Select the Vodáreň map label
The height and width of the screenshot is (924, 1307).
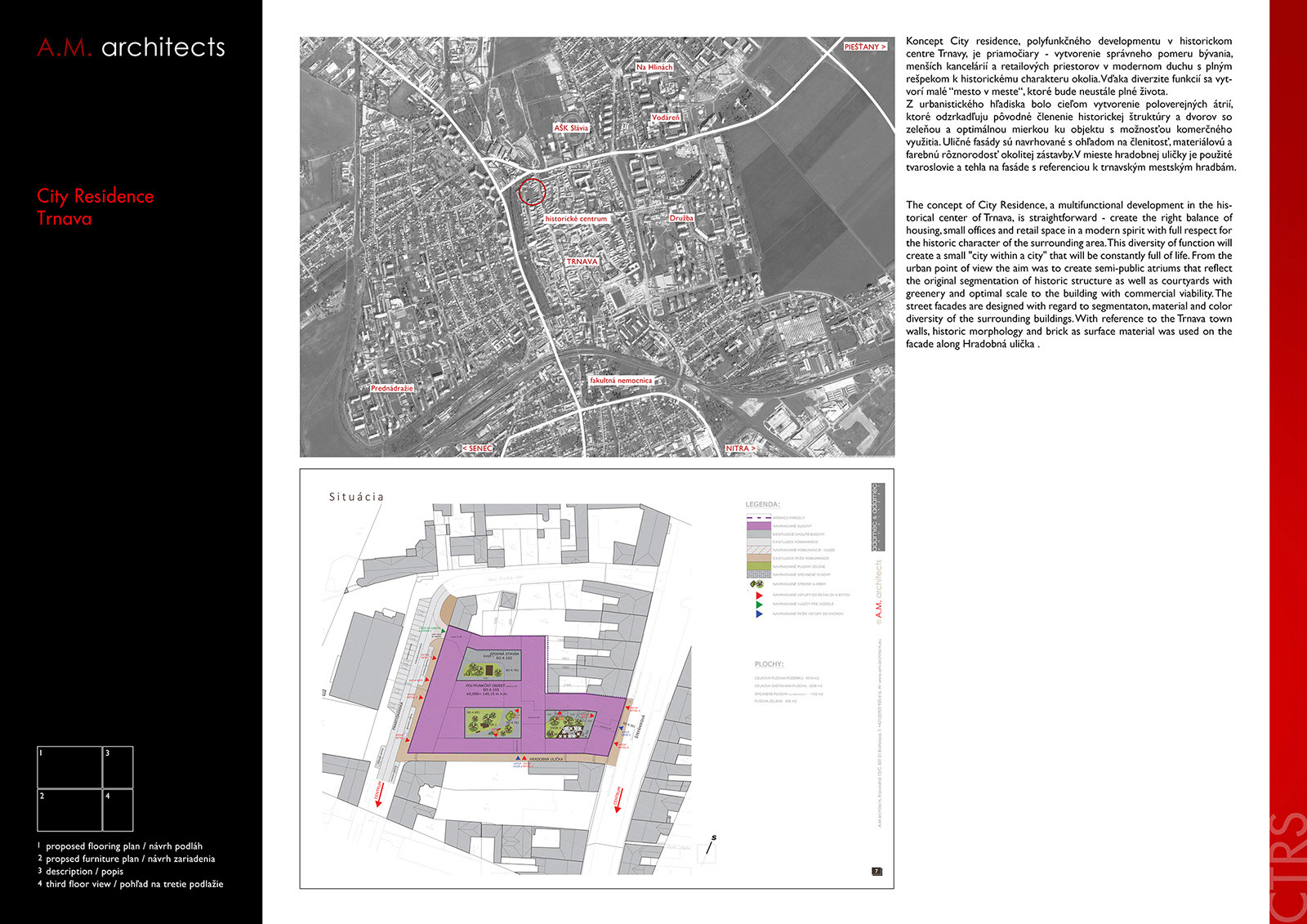point(665,118)
